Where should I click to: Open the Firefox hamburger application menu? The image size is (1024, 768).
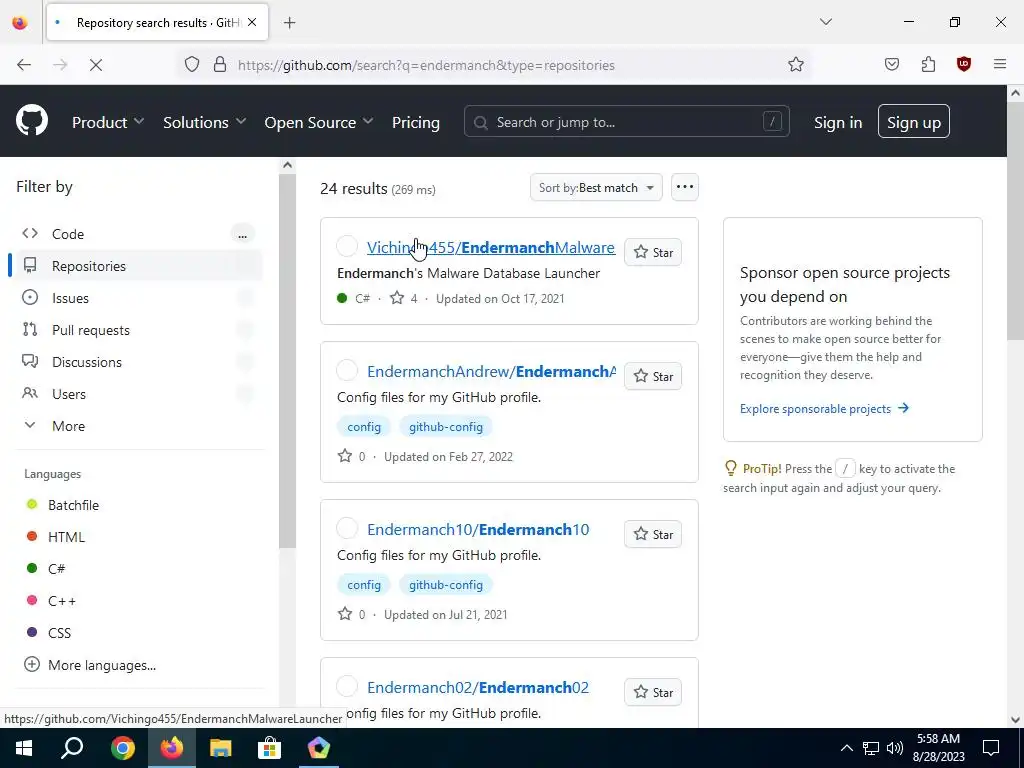click(x=1000, y=64)
